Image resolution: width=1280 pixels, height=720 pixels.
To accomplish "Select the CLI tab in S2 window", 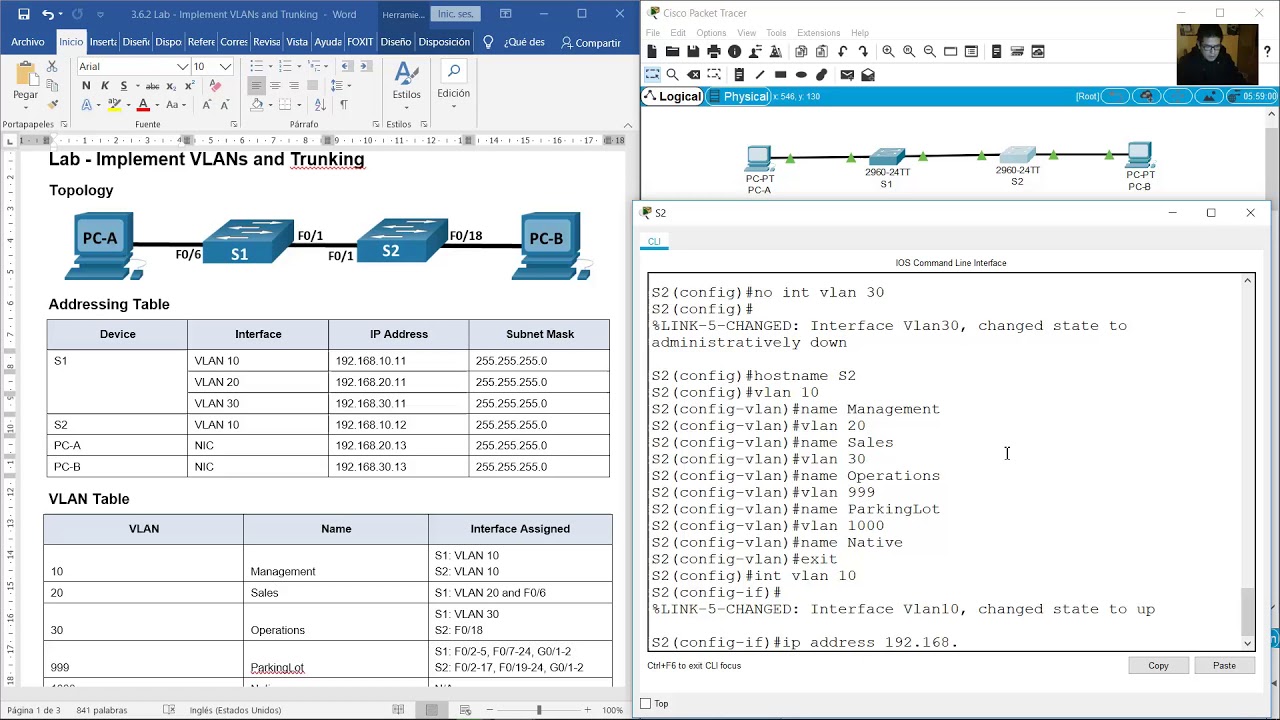I will [654, 241].
